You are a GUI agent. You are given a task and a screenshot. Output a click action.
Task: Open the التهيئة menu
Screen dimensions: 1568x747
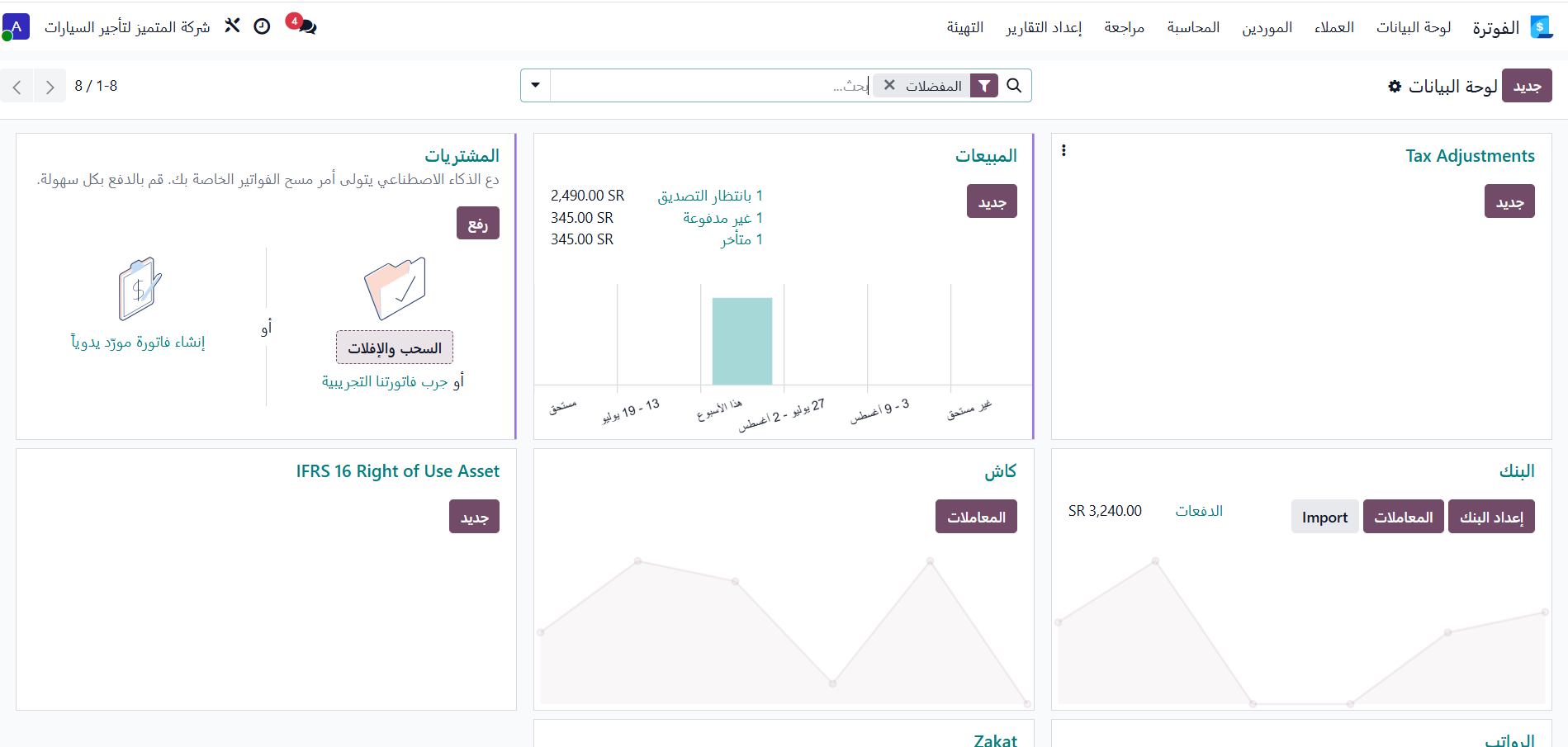964,27
